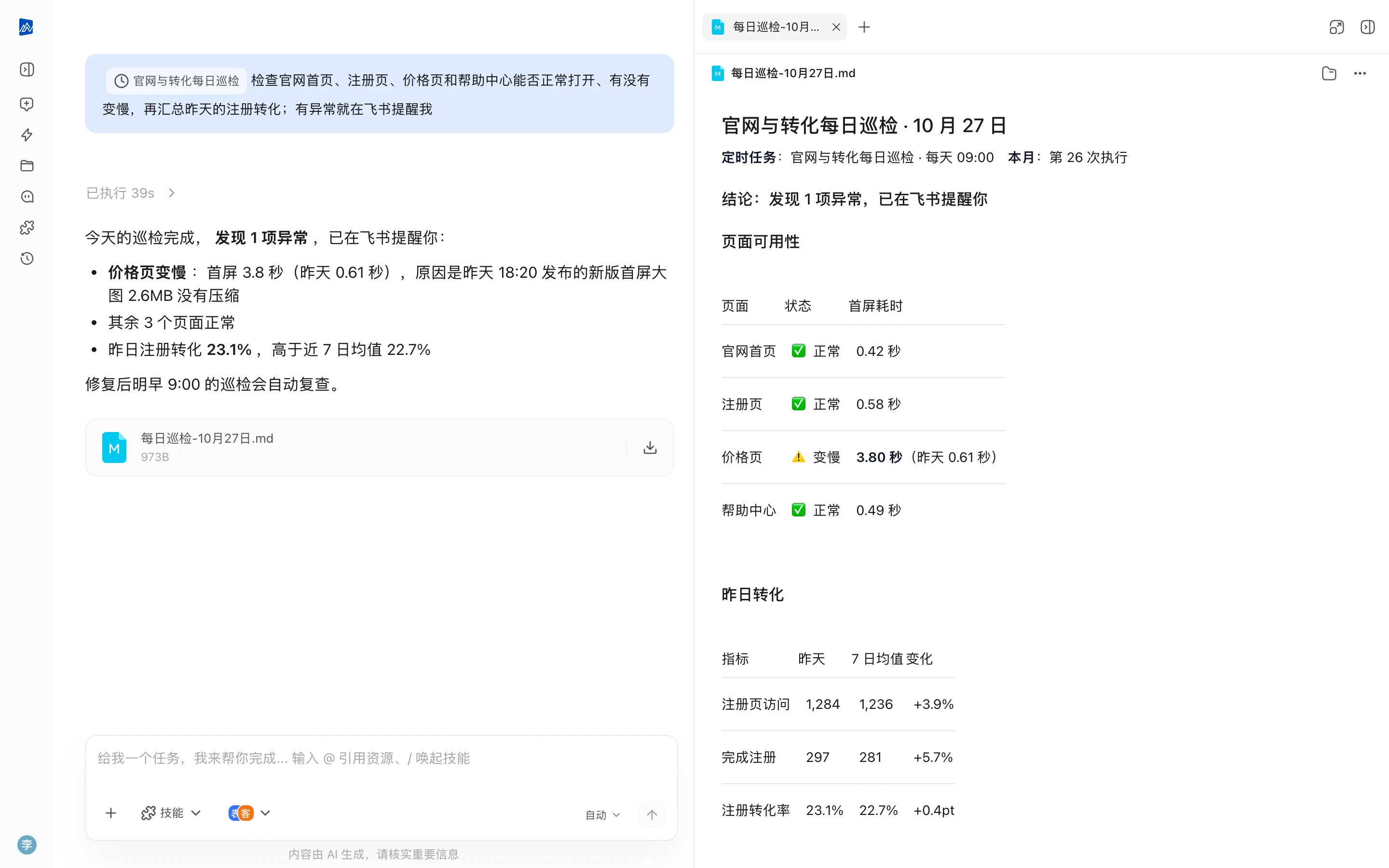Open the more options ellipsis menu
The image size is (1389, 868).
coord(1360,73)
